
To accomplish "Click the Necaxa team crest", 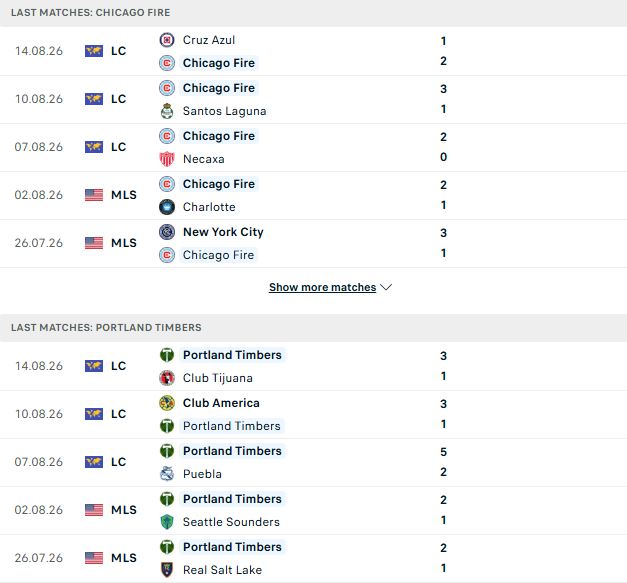I will (167, 159).
